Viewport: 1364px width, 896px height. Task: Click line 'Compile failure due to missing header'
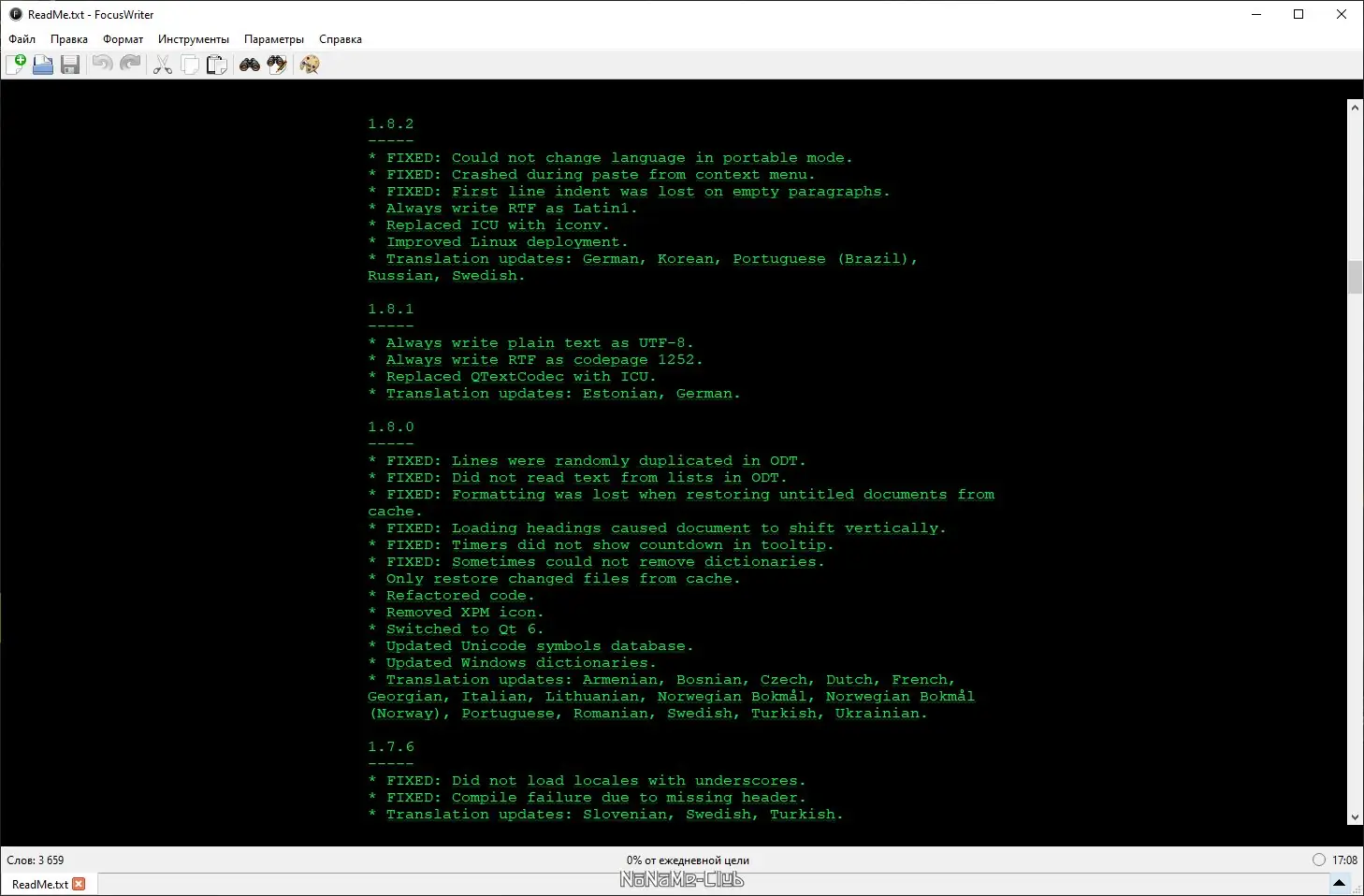(588, 798)
